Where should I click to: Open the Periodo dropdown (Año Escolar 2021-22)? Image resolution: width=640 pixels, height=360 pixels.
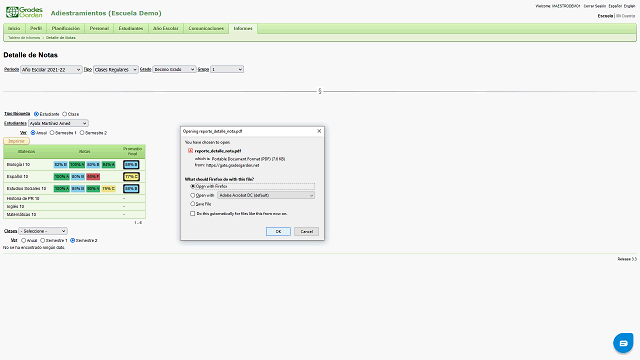click(51, 69)
